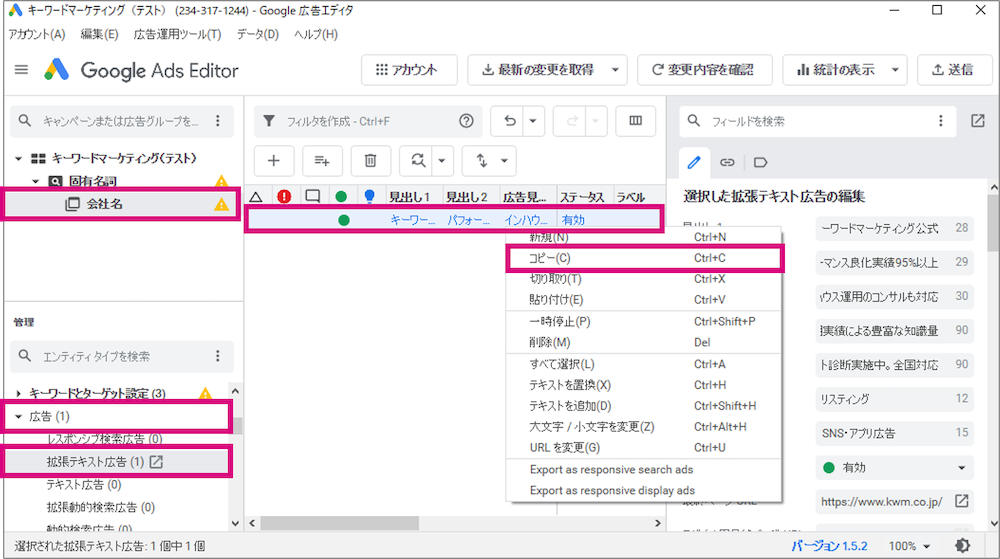
Task: Select レスポンシブ検索広告 (0)
Action: [x=105, y=439]
